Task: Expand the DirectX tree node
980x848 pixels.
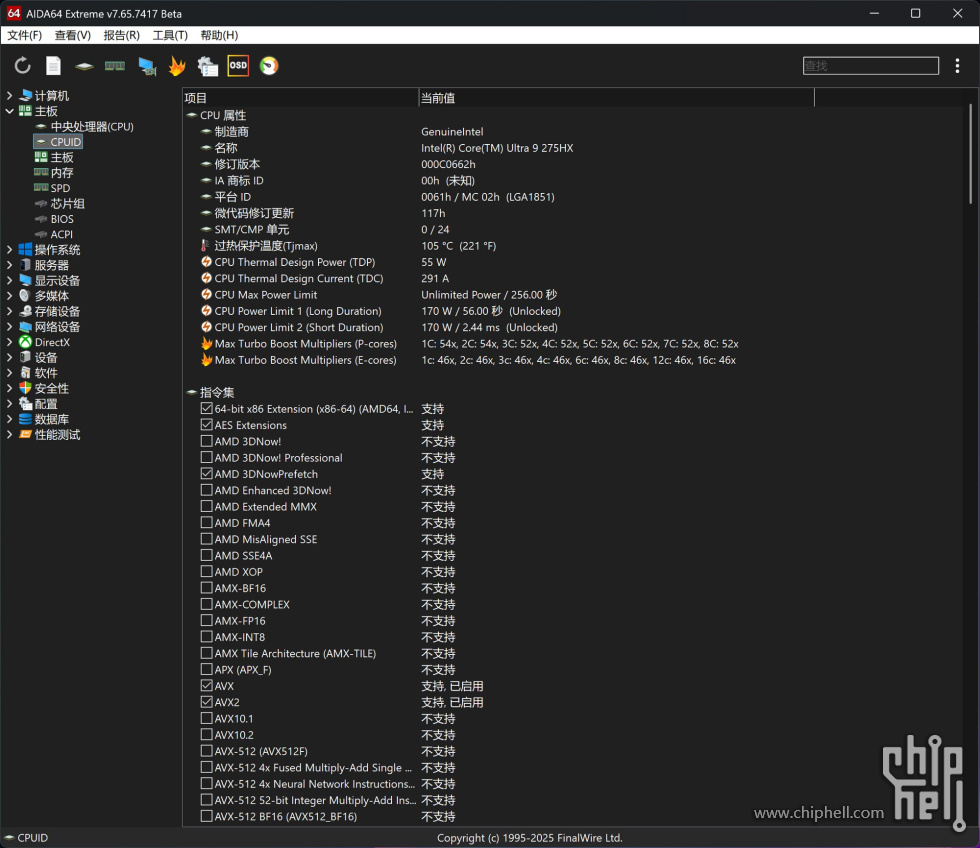Action: click(x=9, y=342)
